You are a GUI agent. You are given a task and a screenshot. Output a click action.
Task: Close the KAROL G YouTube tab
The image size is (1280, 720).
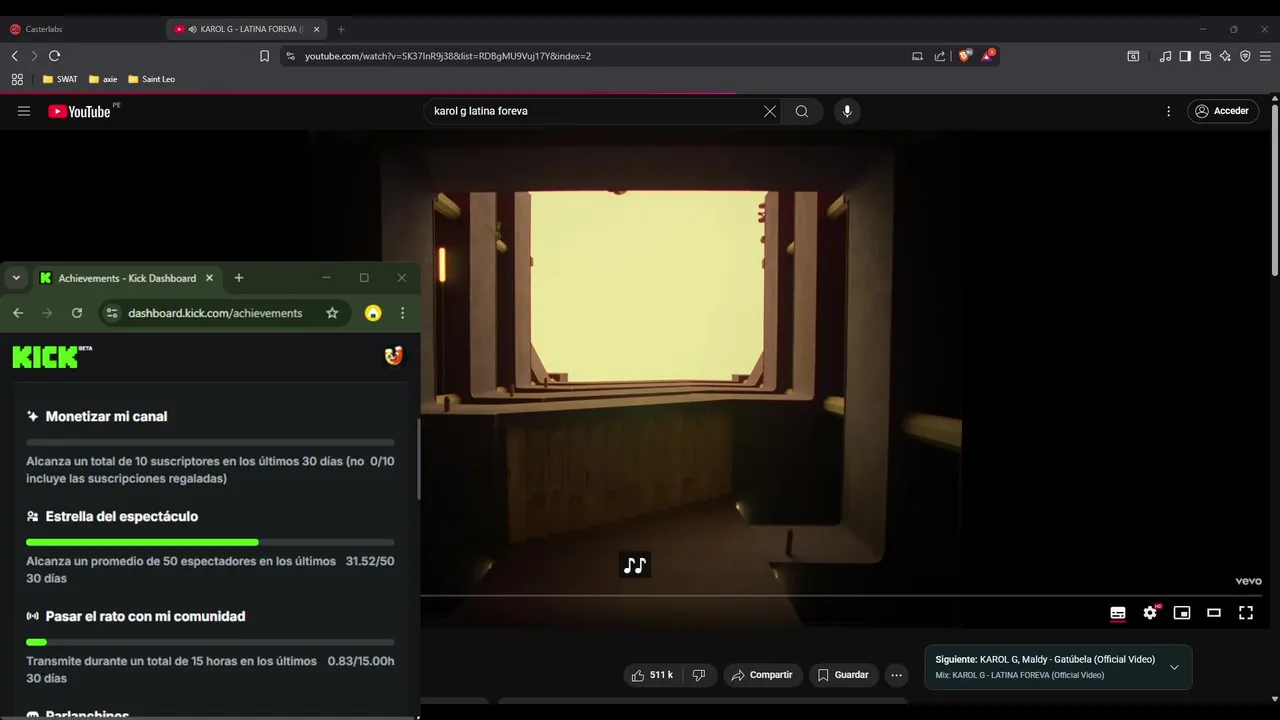(x=316, y=29)
